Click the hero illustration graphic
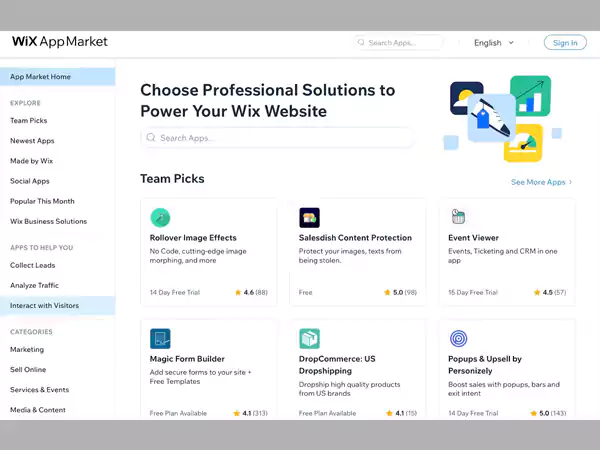Image resolution: width=600 pixels, height=450 pixels. click(x=503, y=119)
